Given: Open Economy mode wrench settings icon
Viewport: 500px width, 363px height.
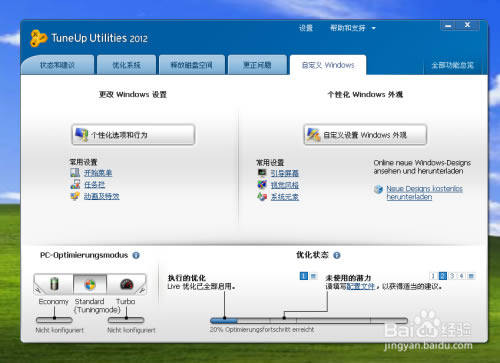Looking at the screenshot, I should tap(38, 291).
